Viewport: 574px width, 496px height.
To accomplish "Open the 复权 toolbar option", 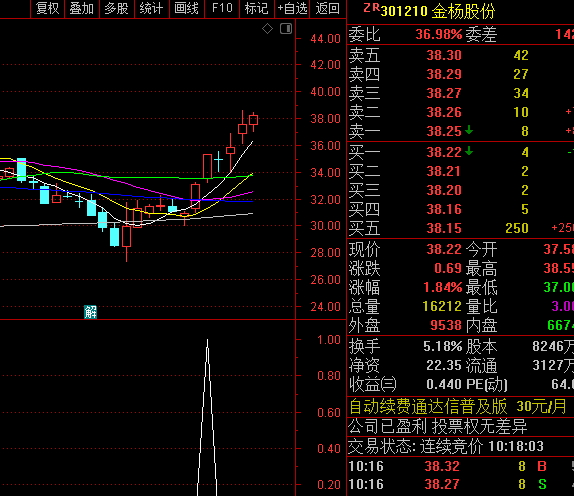I will [48, 8].
